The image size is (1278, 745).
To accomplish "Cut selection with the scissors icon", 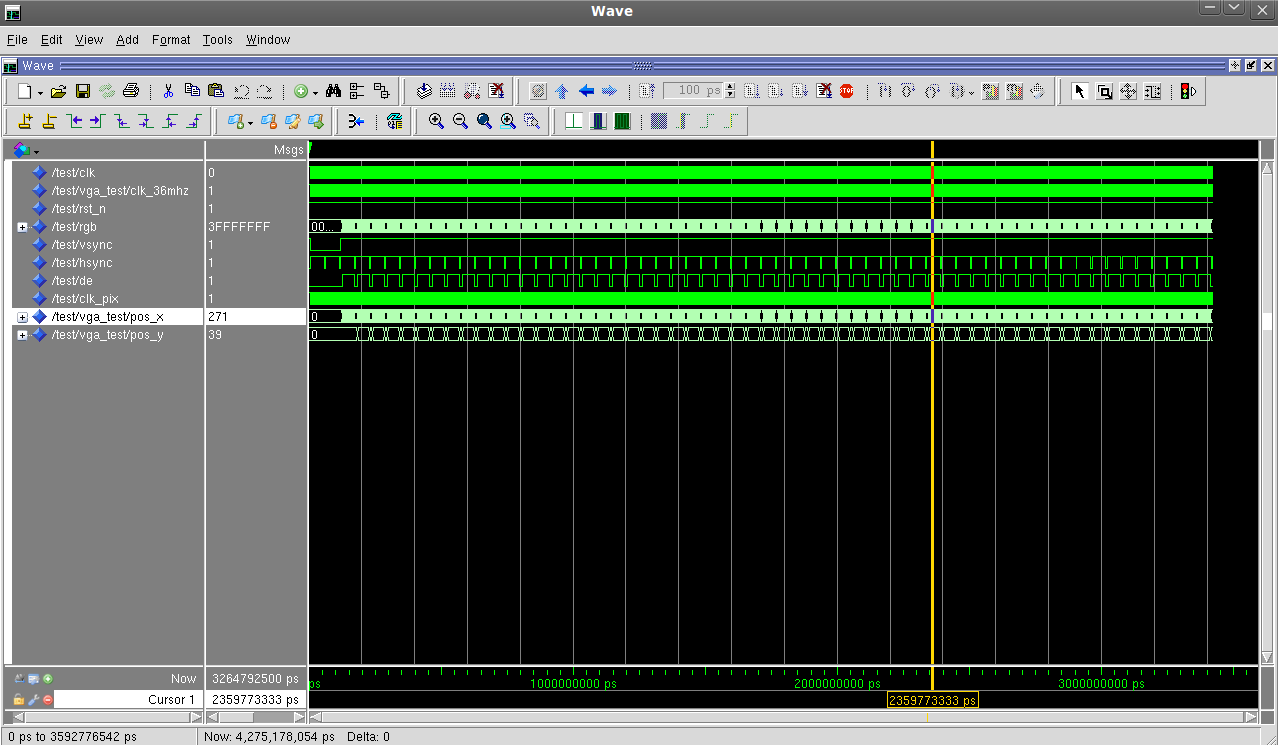I will pos(168,91).
